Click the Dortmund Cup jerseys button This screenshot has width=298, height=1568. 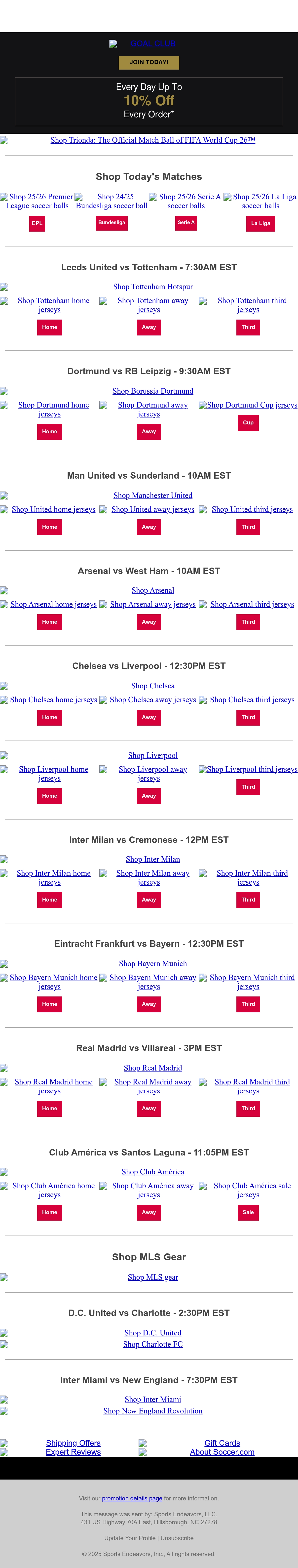click(248, 422)
